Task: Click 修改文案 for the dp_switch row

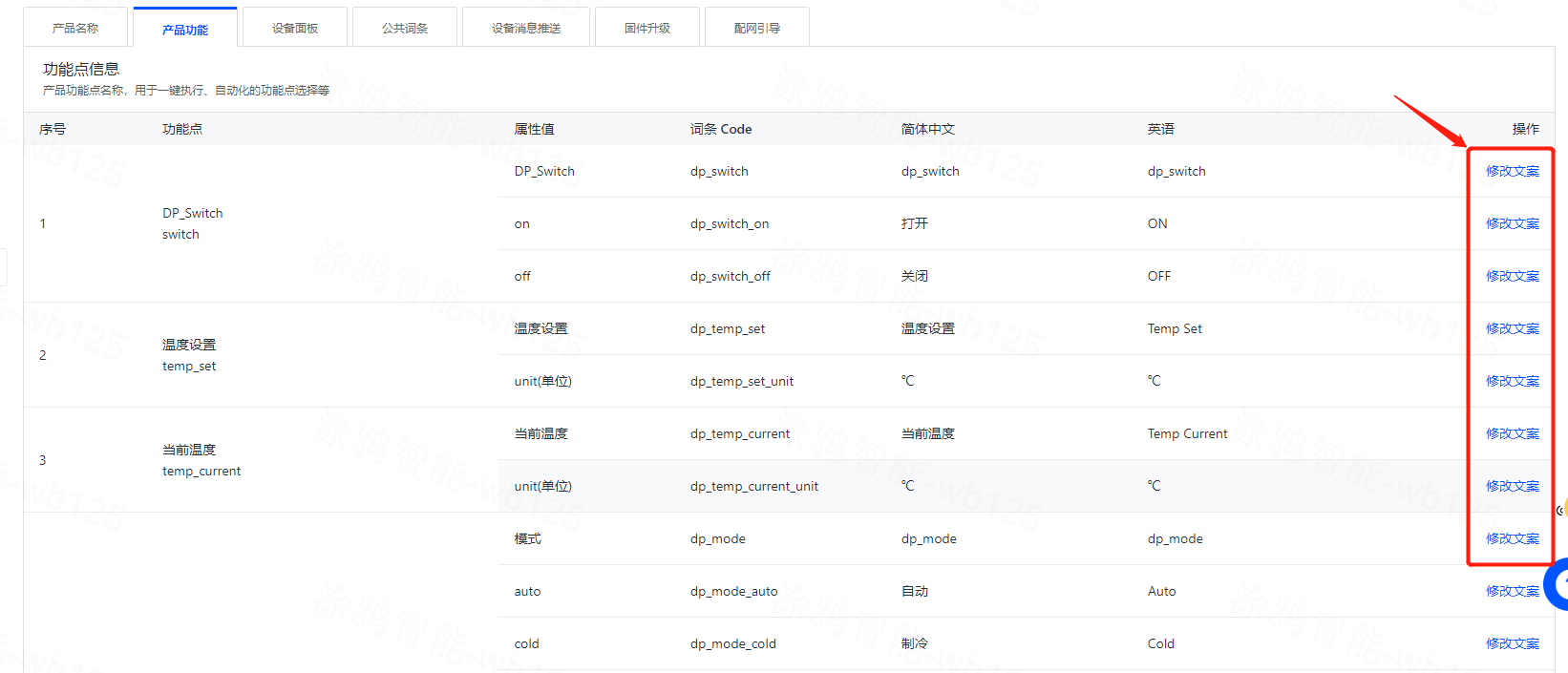Action: click(1513, 171)
